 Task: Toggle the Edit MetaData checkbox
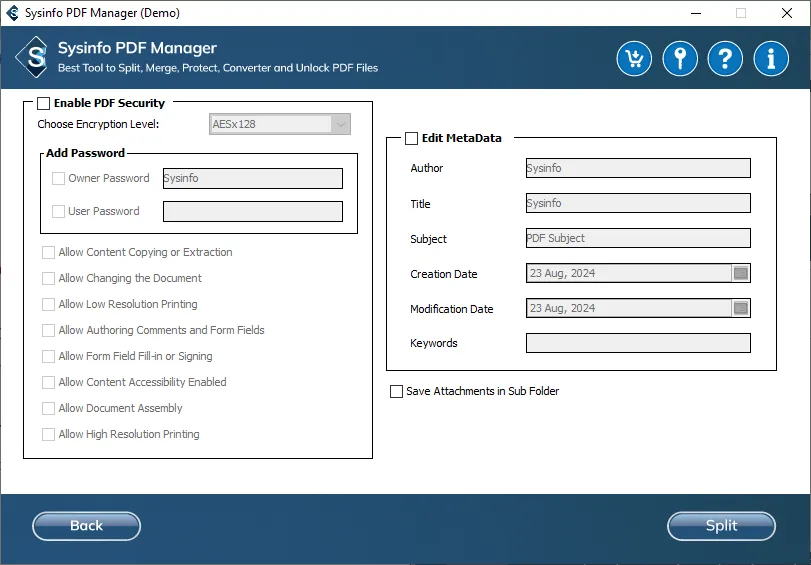pos(411,139)
